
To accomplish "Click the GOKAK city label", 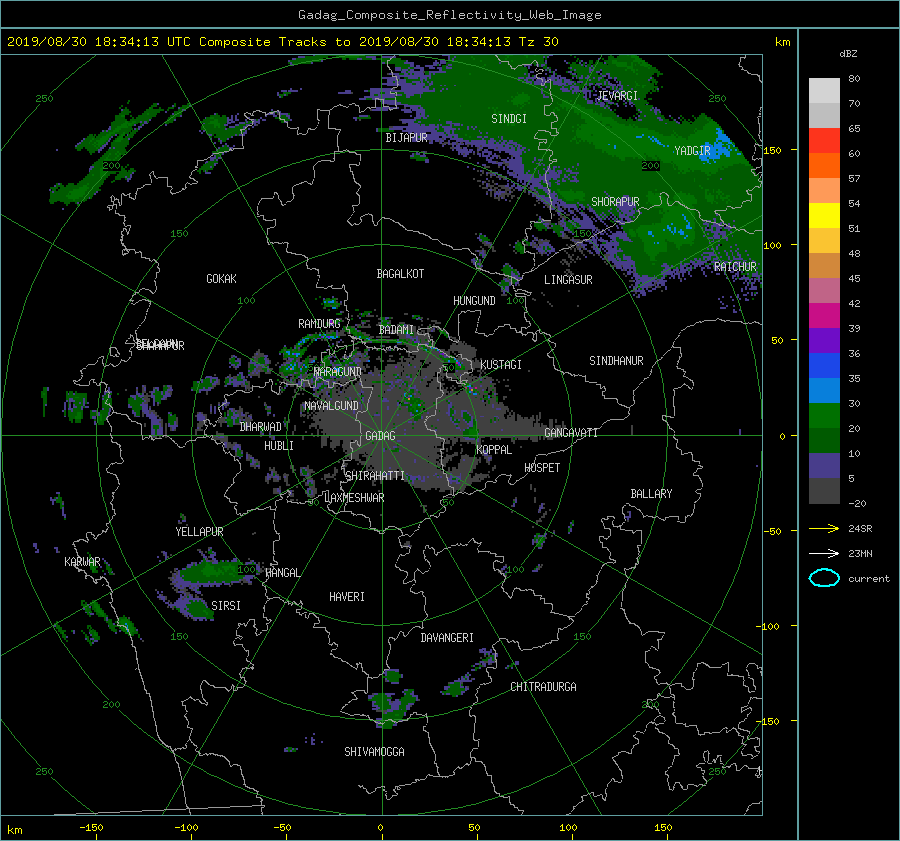I will point(222,279).
